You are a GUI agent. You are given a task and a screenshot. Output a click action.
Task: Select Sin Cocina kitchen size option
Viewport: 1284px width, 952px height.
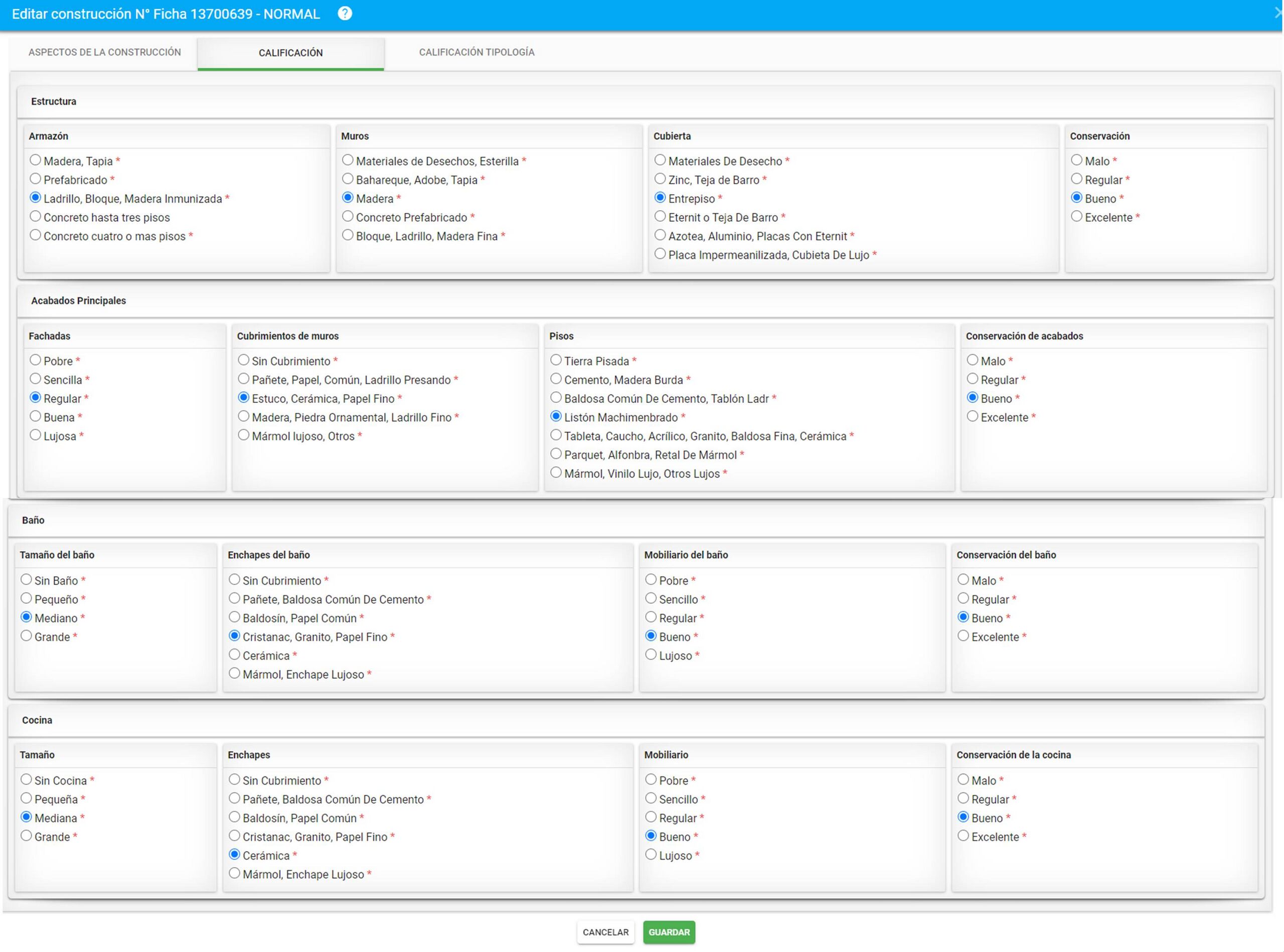coord(27,779)
